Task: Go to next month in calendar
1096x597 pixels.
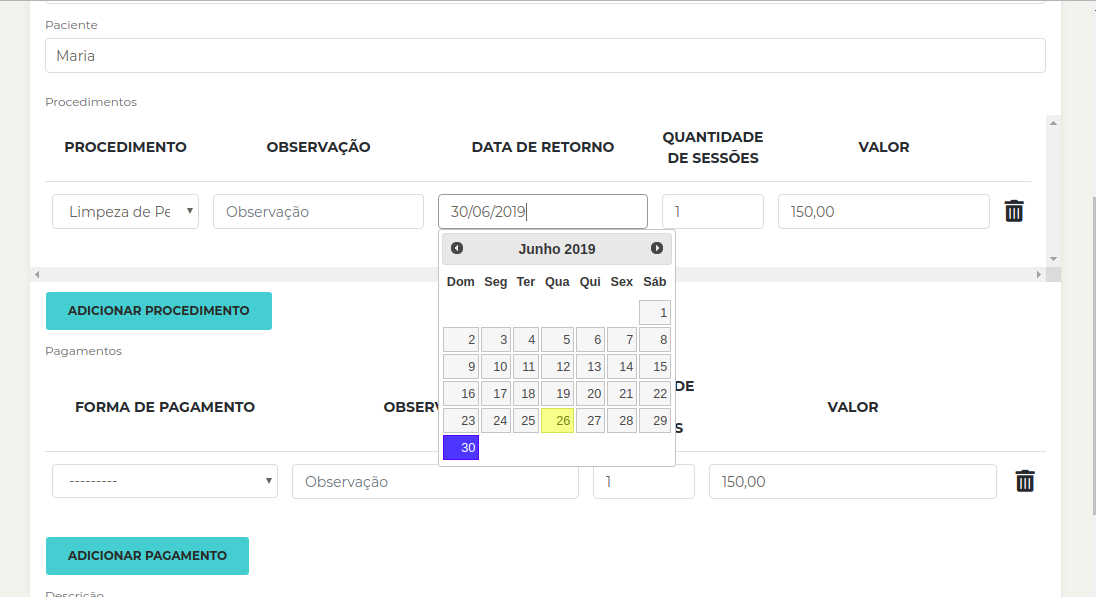Action: (x=656, y=248)
